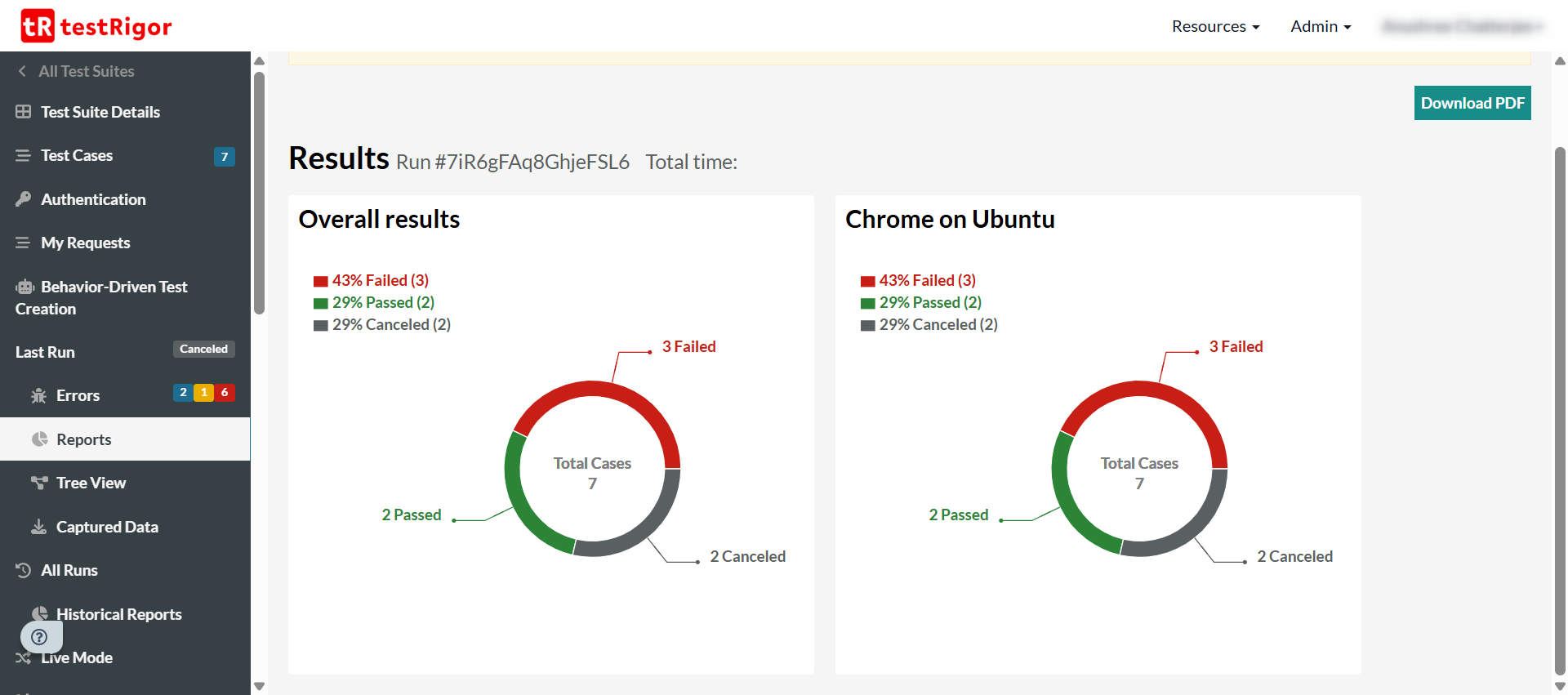Click the testRigor logo

[x=96, y=26]
